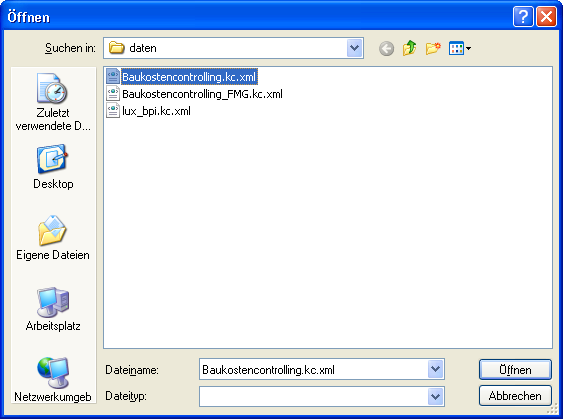
Task: Go to the Desktop location
Action: pyautogui.click(x=53, y=167)
